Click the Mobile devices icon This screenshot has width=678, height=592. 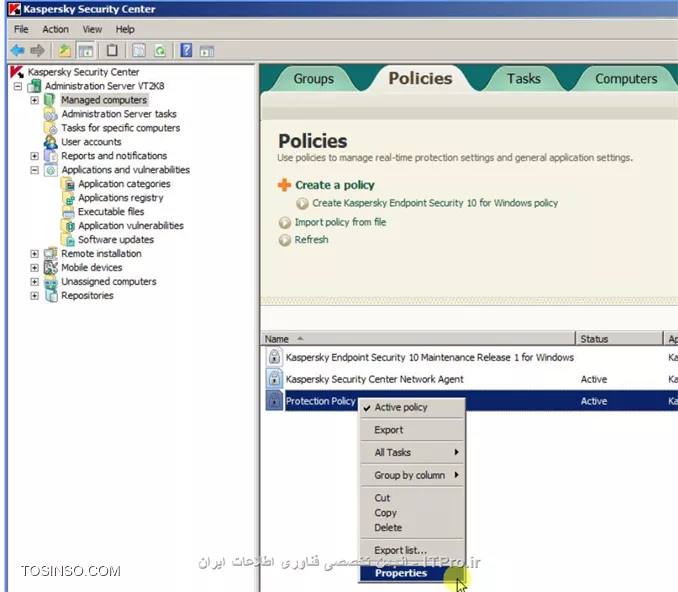tap(51, 267)
